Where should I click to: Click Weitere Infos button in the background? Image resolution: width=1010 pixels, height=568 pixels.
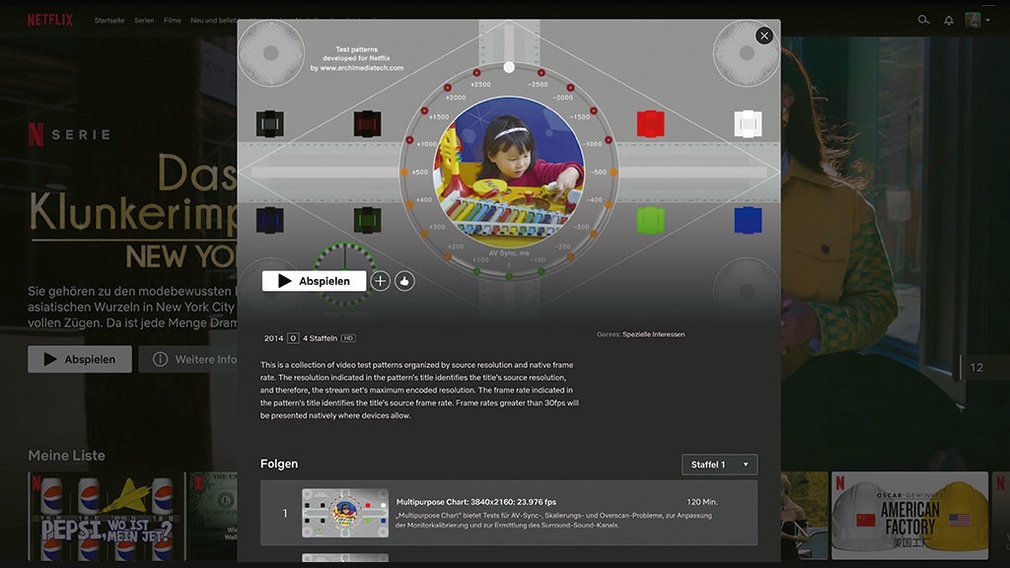coord(188,359)
